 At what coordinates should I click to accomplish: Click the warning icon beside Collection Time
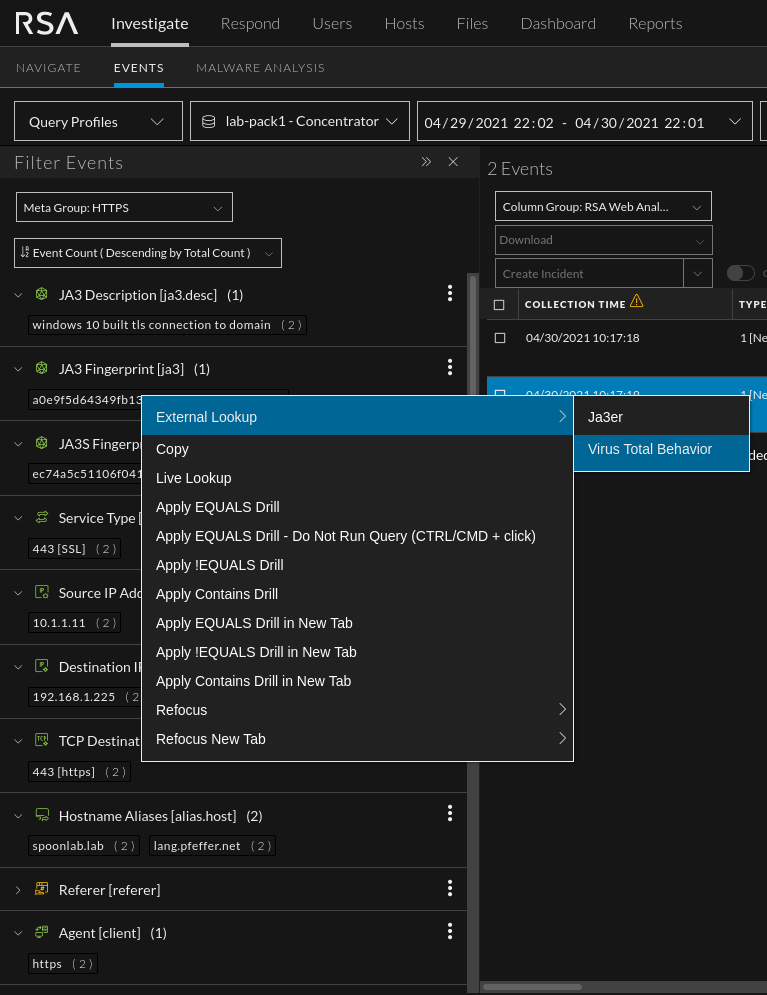click(637, 302)
